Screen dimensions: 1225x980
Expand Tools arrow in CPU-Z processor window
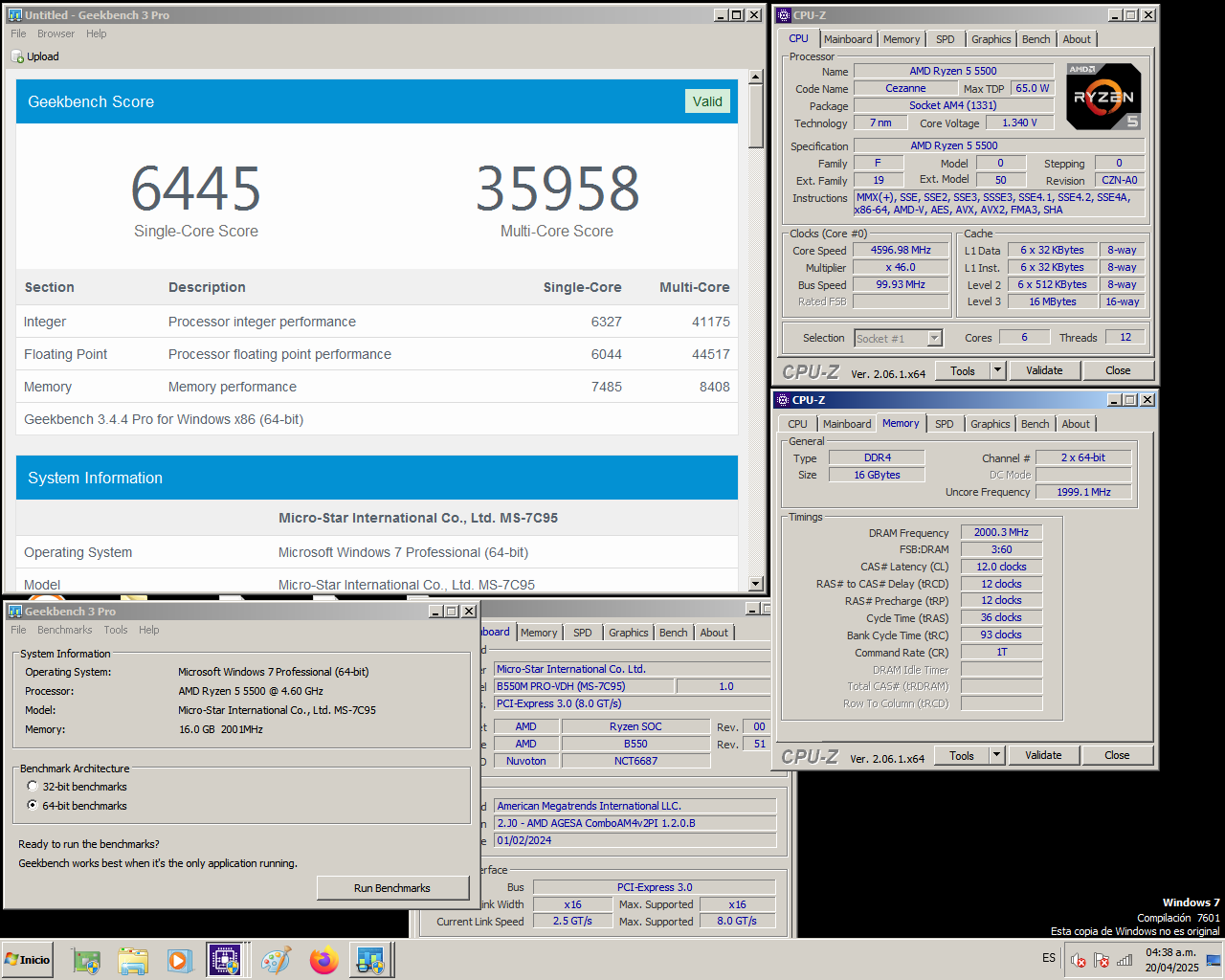click(x=997, y=370)
